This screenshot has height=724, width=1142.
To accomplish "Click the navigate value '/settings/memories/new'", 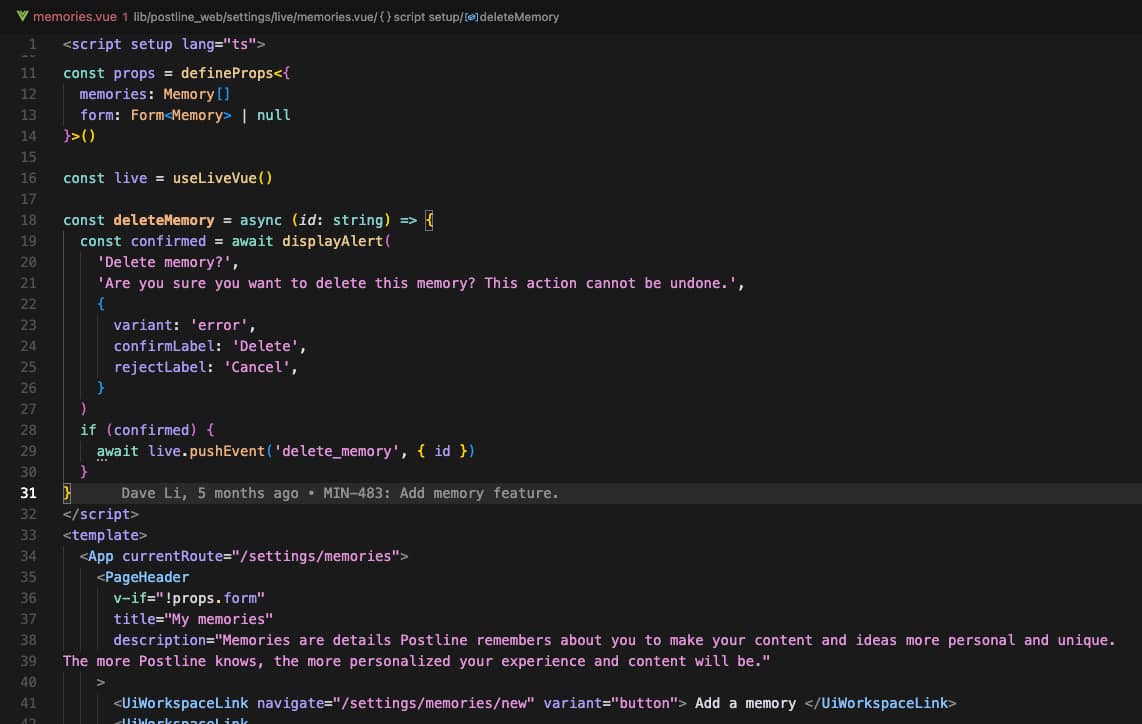I will tap(433, 703).
